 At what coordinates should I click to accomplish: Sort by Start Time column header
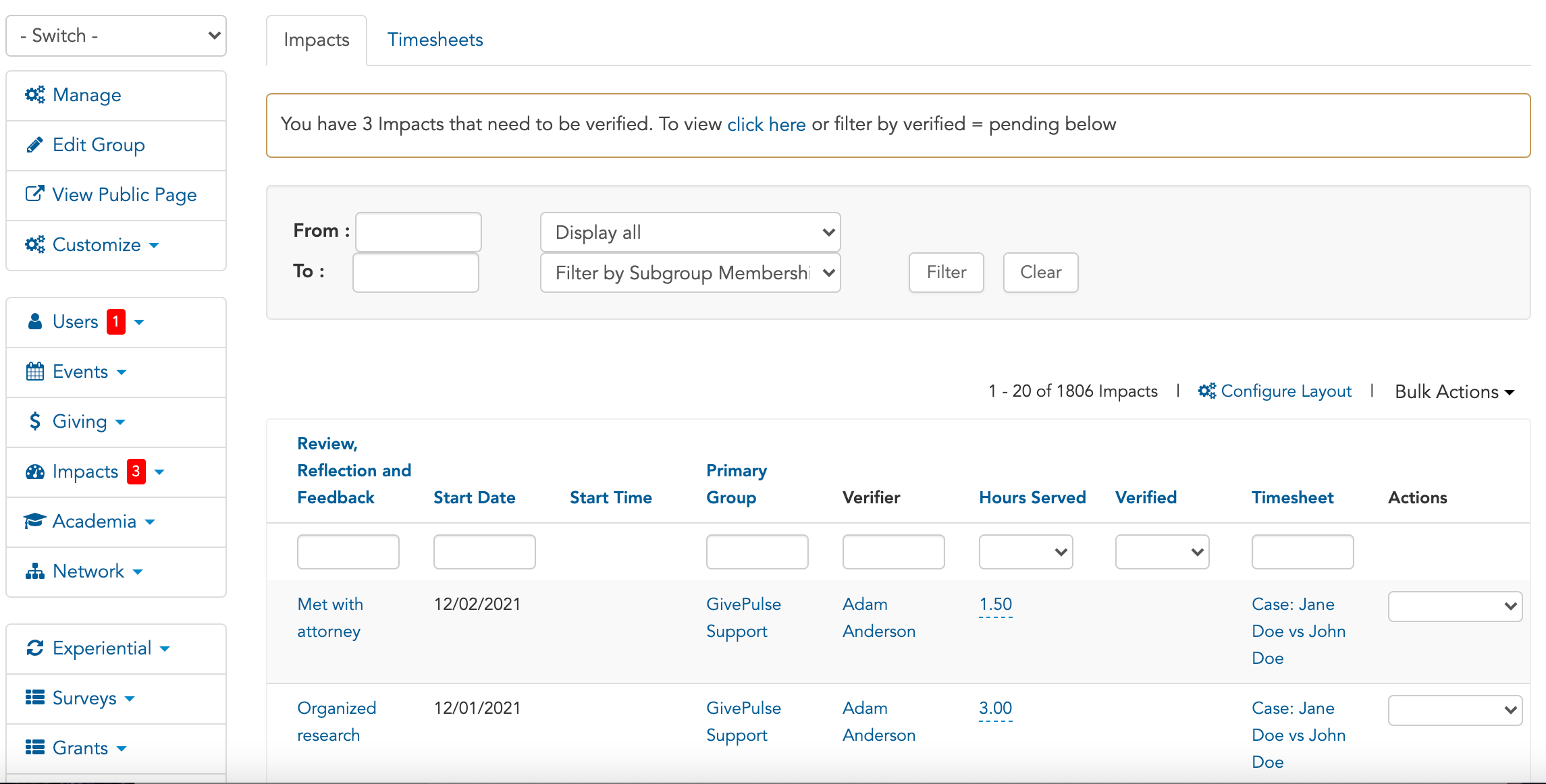[x=611, y=498]
